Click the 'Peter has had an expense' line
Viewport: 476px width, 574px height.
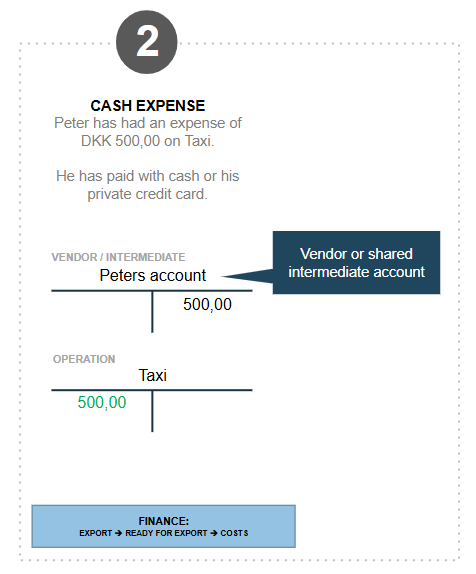148,123
